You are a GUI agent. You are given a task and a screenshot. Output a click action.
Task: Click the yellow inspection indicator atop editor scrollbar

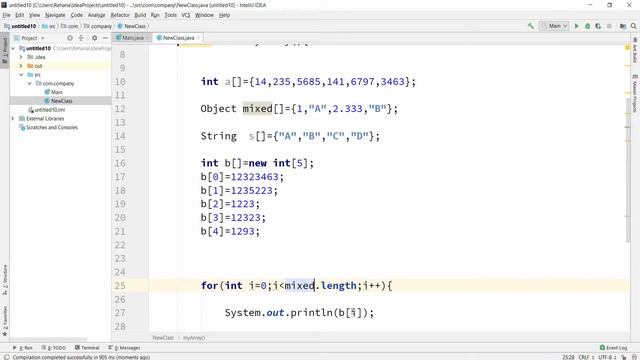[627, 48]
